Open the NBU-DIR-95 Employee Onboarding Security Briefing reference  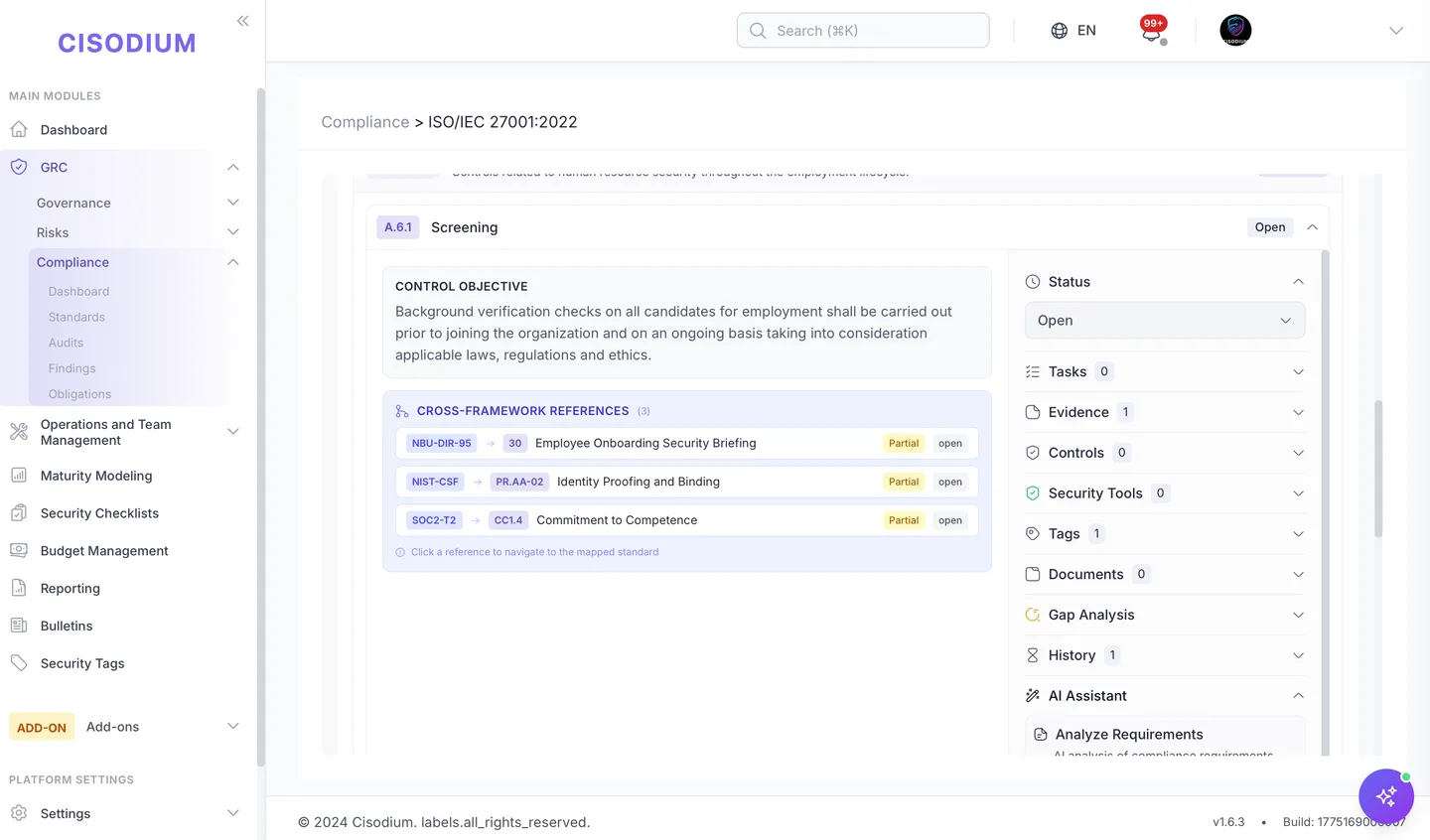[687, 443]
